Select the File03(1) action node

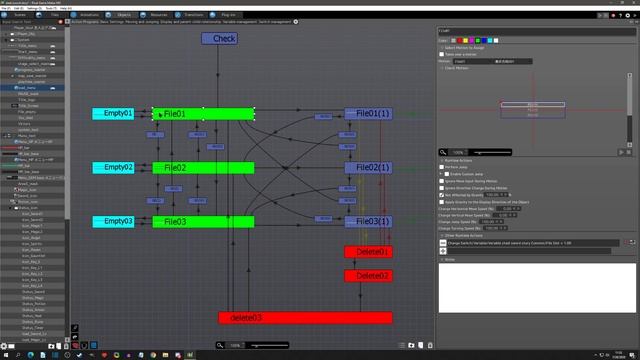(x=368, y=222)
